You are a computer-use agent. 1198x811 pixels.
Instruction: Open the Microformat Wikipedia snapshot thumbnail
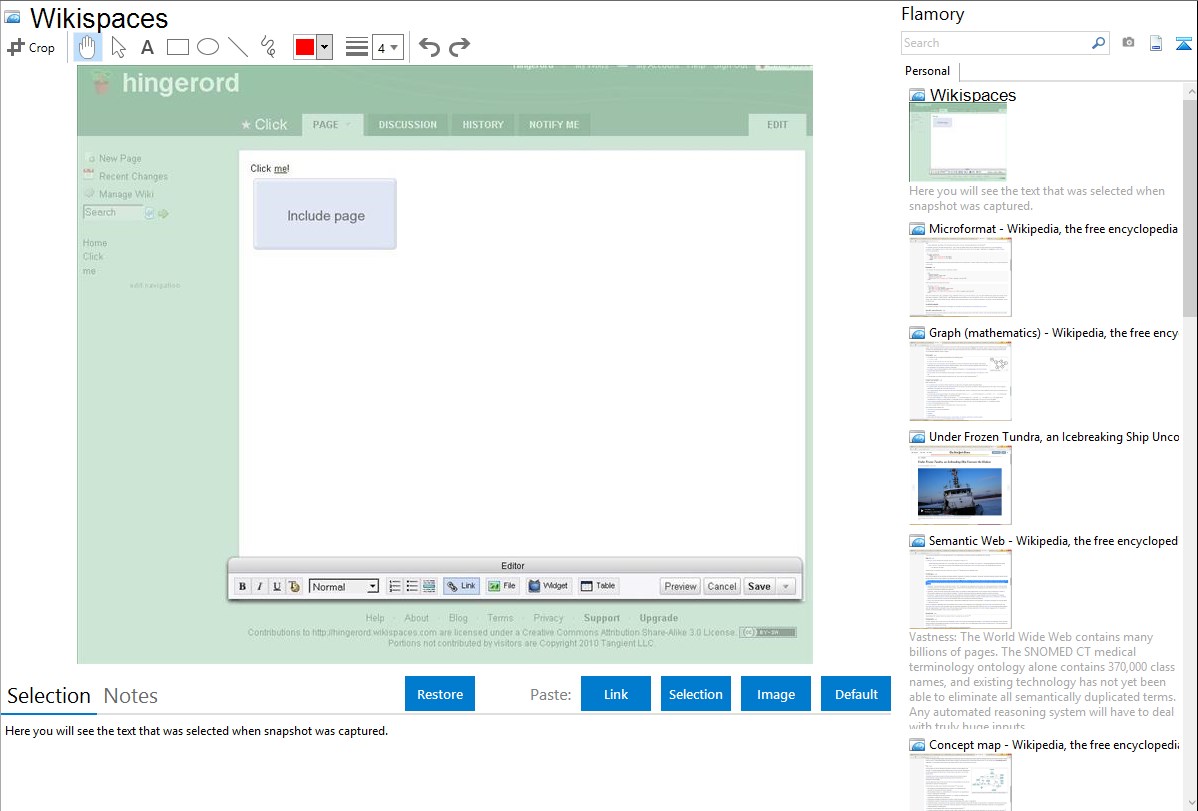point(960,277)
